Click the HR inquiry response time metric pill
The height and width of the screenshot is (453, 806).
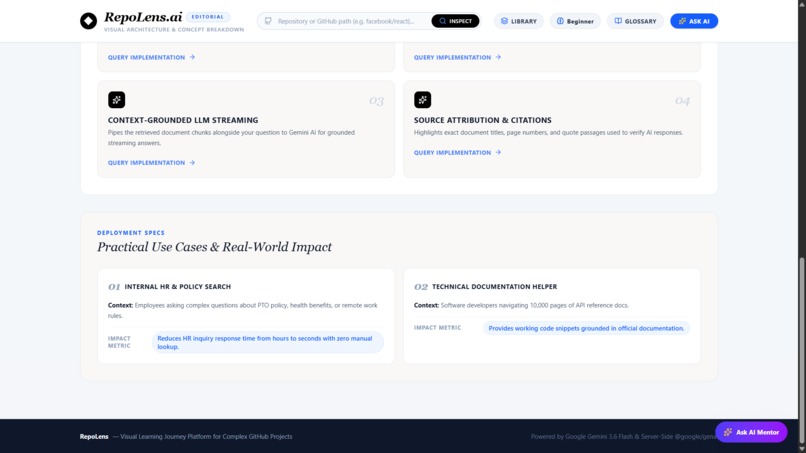coord(268,342)
